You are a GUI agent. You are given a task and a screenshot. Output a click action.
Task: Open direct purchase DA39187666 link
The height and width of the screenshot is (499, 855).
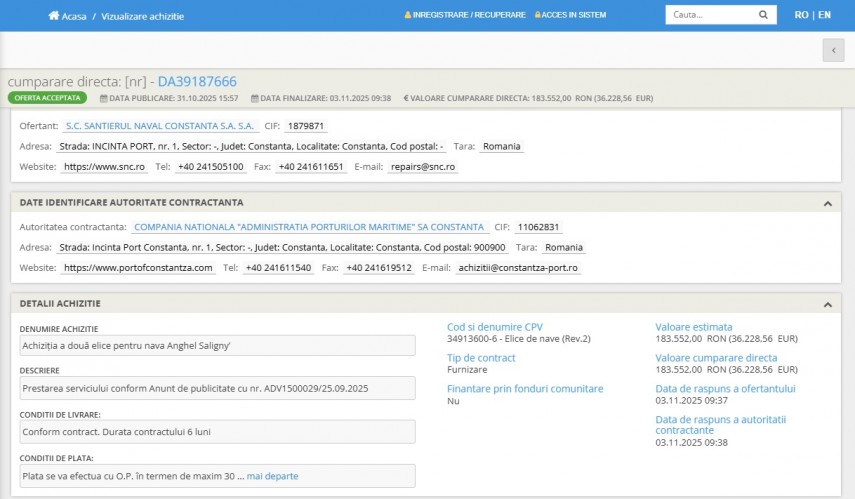pos(197,81)
